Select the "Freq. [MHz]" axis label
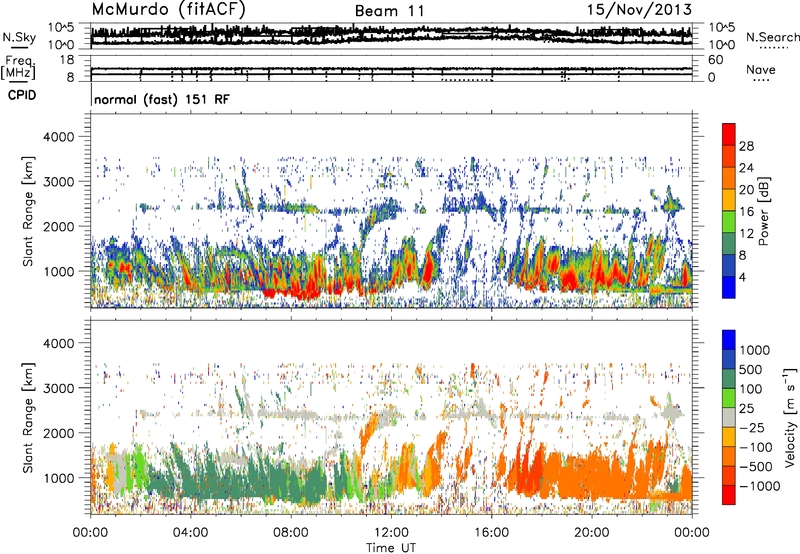This screenshot has height=554, width=800. coord(18,68)
